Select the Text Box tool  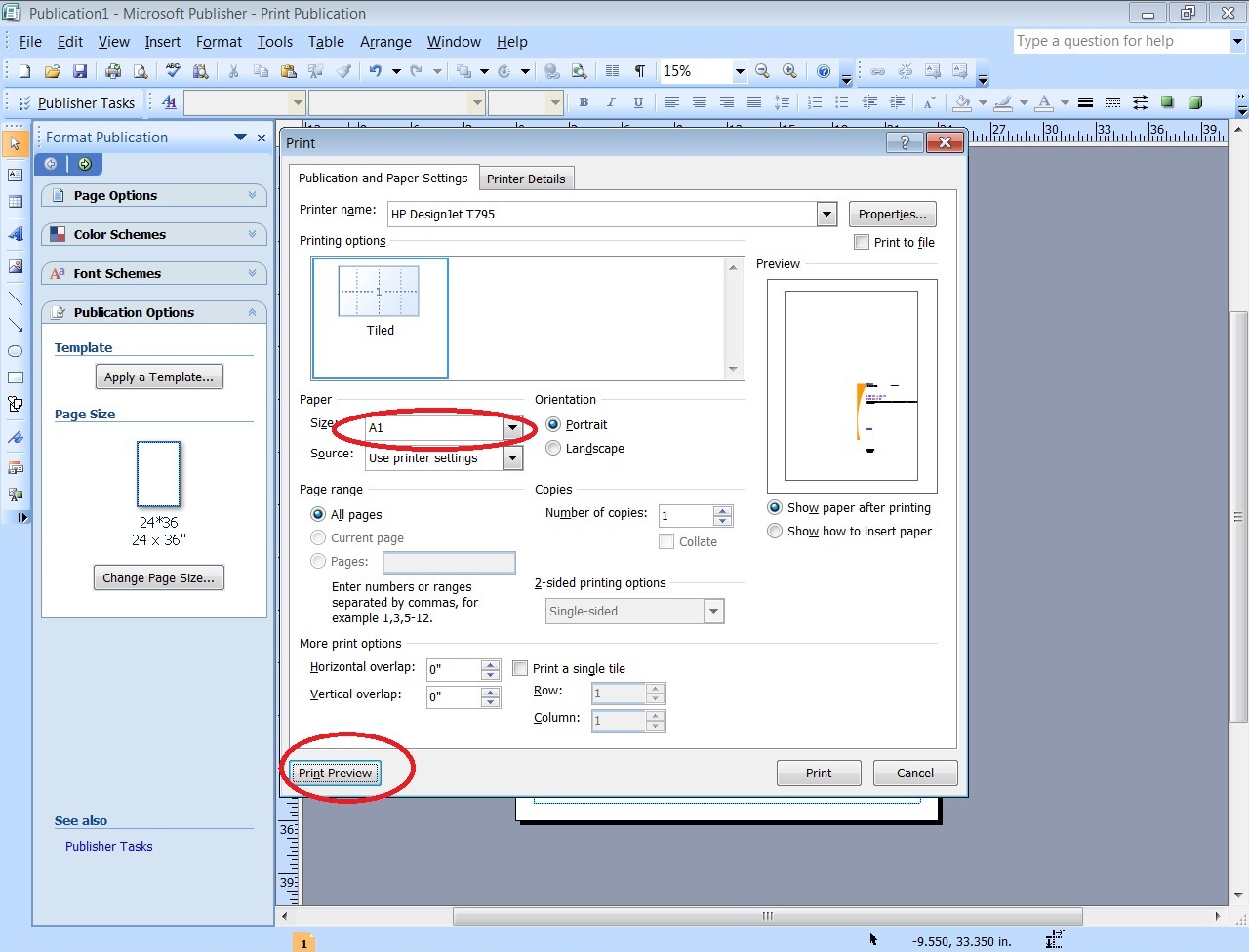click(15, 176)
